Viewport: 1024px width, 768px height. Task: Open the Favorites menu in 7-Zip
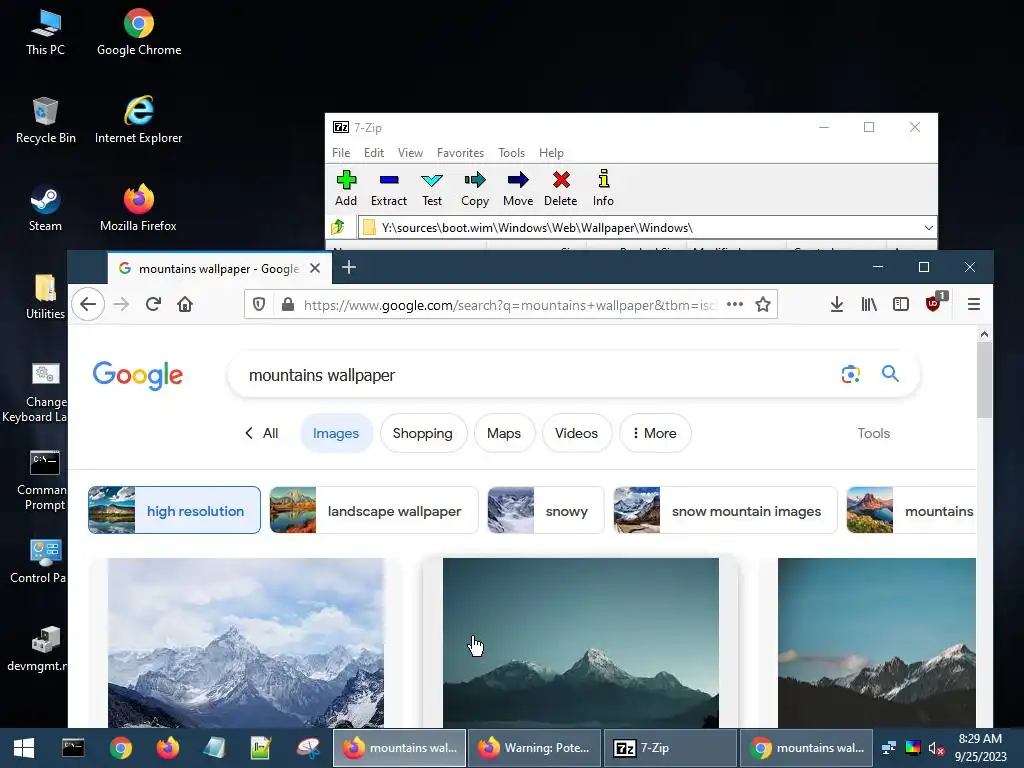pyautogui.click(x=460, y=153)
